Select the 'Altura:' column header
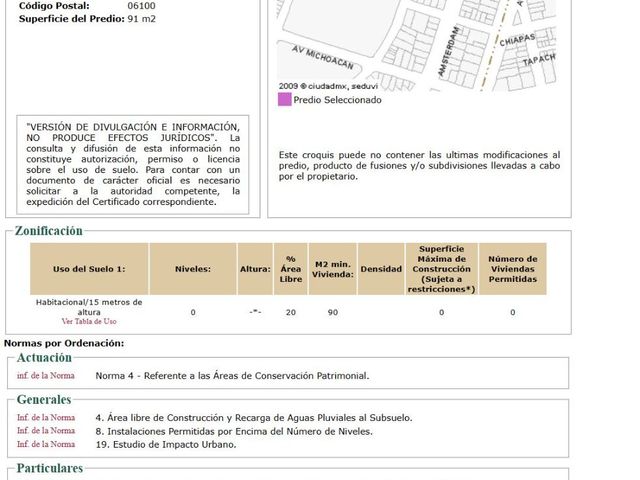Screen dimensions: 640x480 [255, 269]
